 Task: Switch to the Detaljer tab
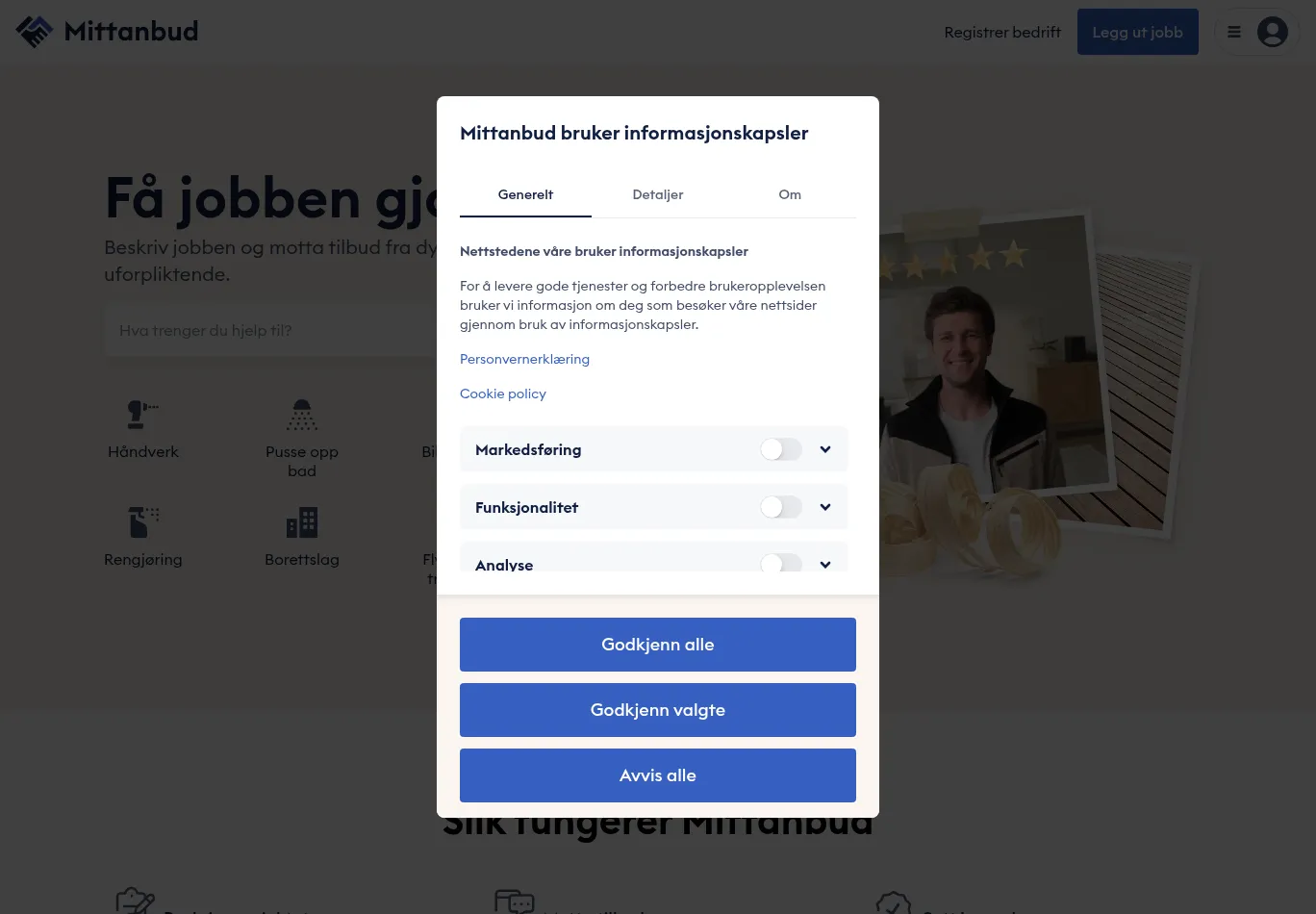658,194
